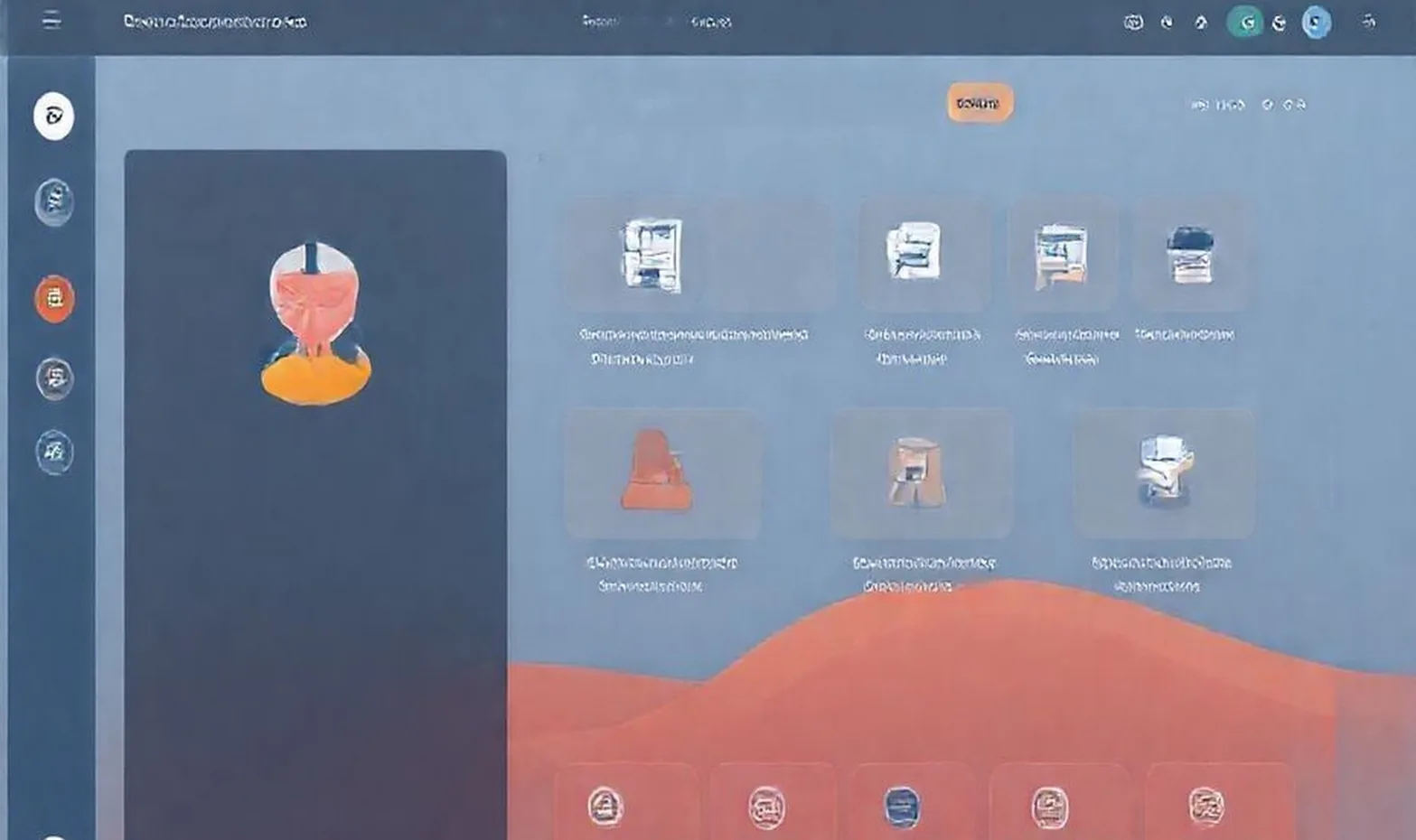
Task: Toggle the small status icon left of the counter
Action: (x=1202, y=105)
